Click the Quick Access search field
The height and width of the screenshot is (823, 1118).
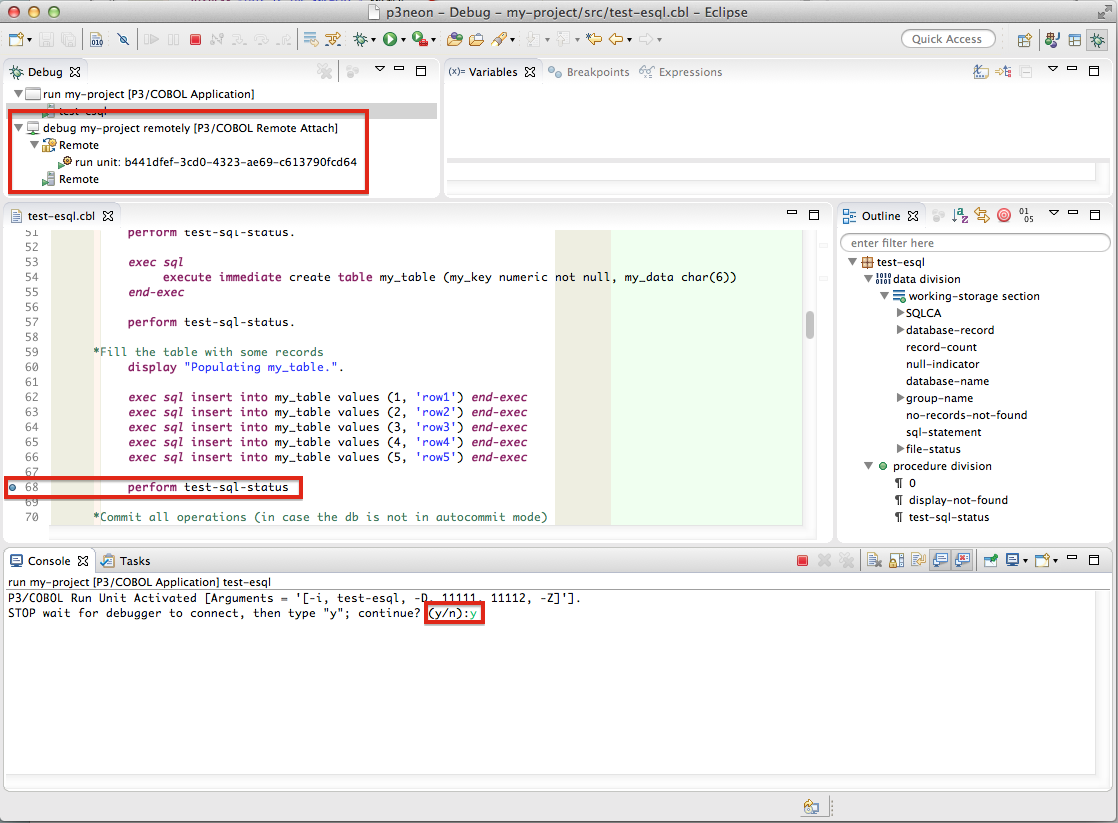(947, 39)
